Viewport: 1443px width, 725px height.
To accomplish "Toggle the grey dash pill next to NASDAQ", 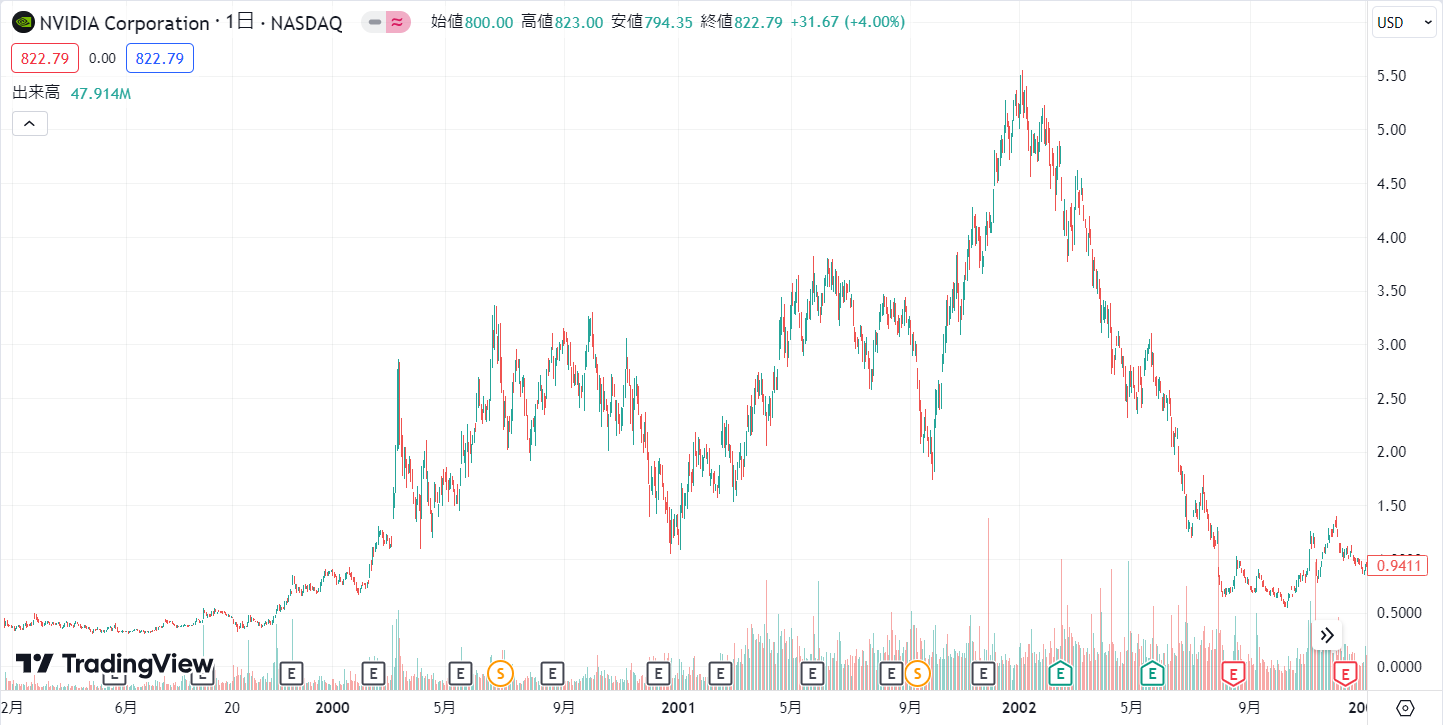I will [374, 22].
